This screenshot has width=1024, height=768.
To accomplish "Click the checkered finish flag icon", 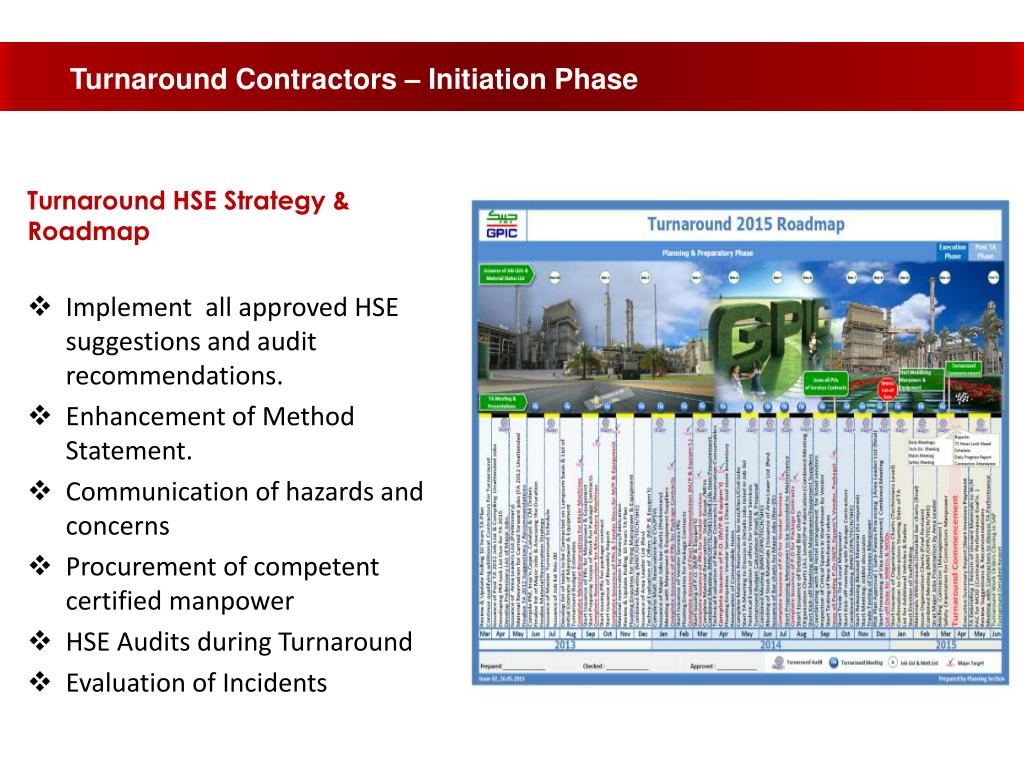I will click(962, 397).
